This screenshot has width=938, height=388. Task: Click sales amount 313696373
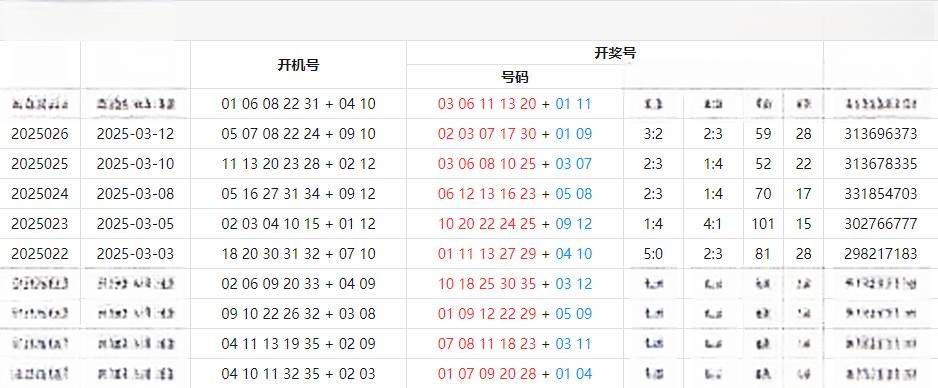tap(881, 134)
